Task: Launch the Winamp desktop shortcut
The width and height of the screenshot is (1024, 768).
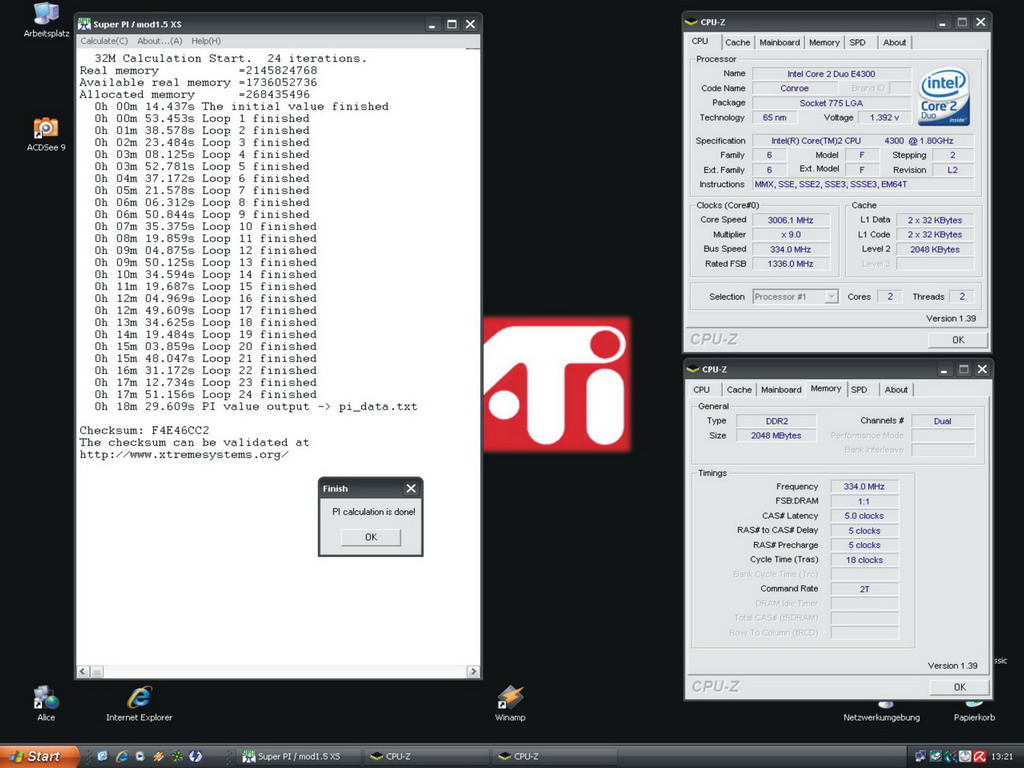Action: [510, 703]
